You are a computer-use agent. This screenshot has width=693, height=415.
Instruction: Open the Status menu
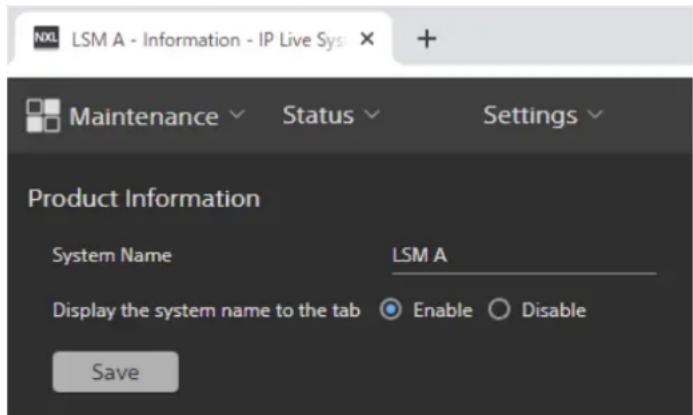pos(318,115)
